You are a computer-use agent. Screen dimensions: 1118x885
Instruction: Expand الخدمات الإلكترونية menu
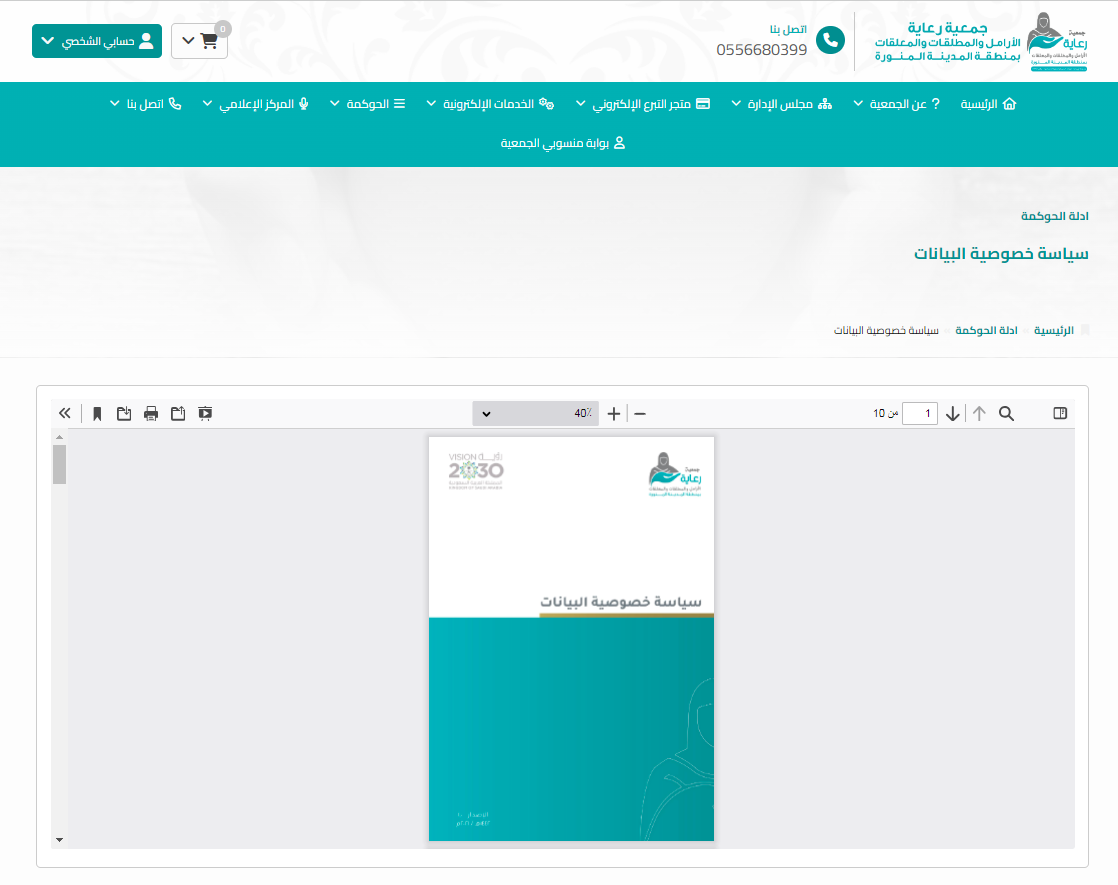(490, 104)
